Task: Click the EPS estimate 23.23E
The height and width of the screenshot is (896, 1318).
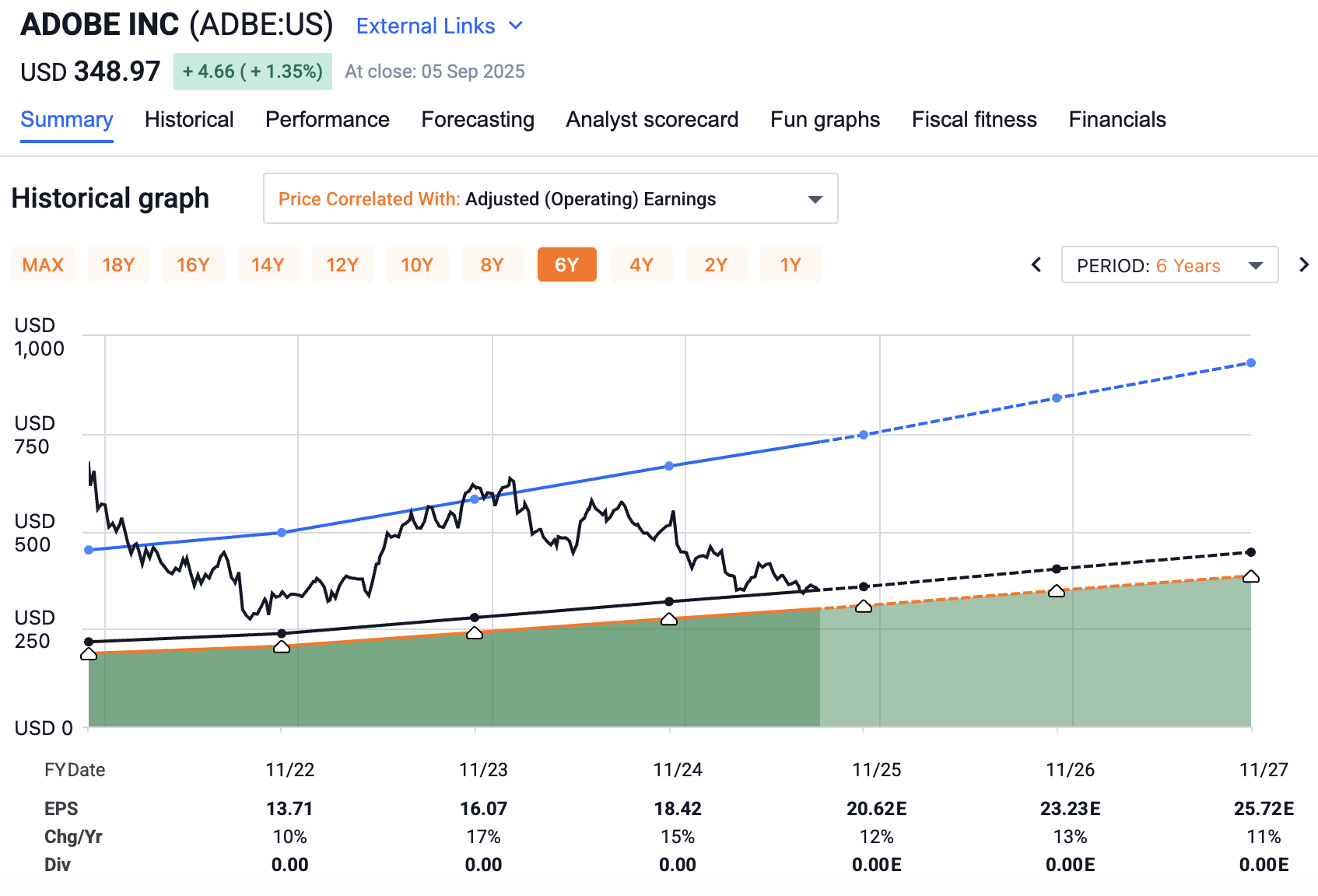Action: [1071, 809]
